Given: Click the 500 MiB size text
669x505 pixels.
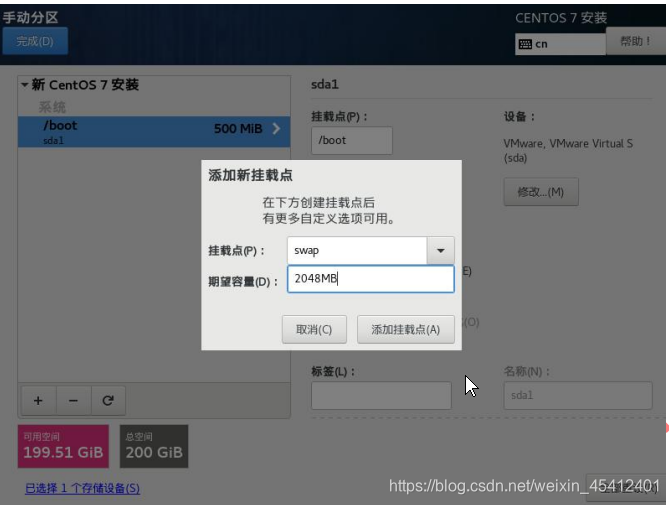Looking at the screenshot, I should tap(238, 128).
